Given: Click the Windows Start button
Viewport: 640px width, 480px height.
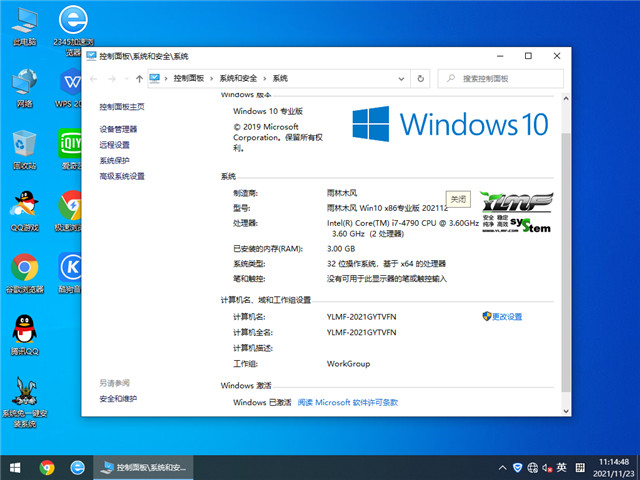Looking at the screenshot, I should point(15,467).
